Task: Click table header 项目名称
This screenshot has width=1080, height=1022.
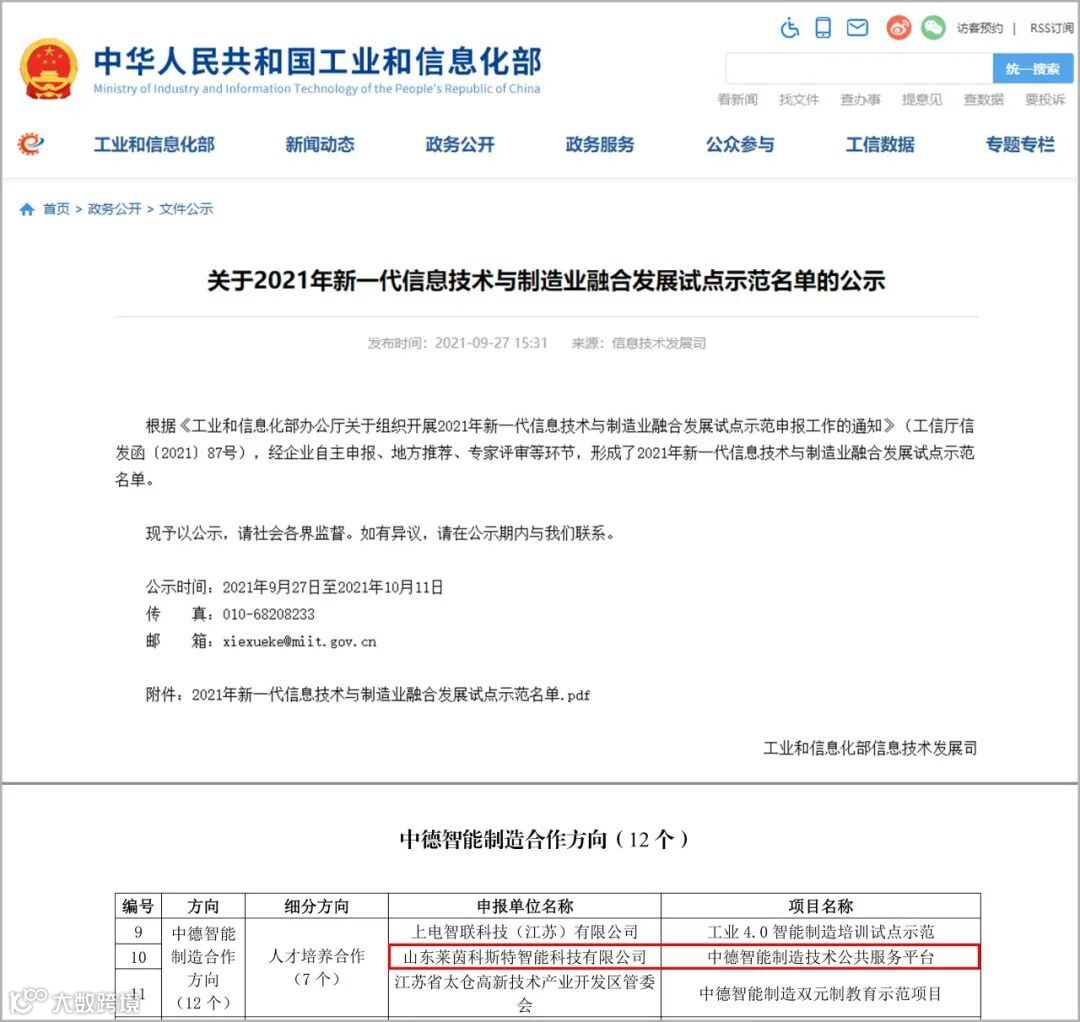Action: point(820,906)
